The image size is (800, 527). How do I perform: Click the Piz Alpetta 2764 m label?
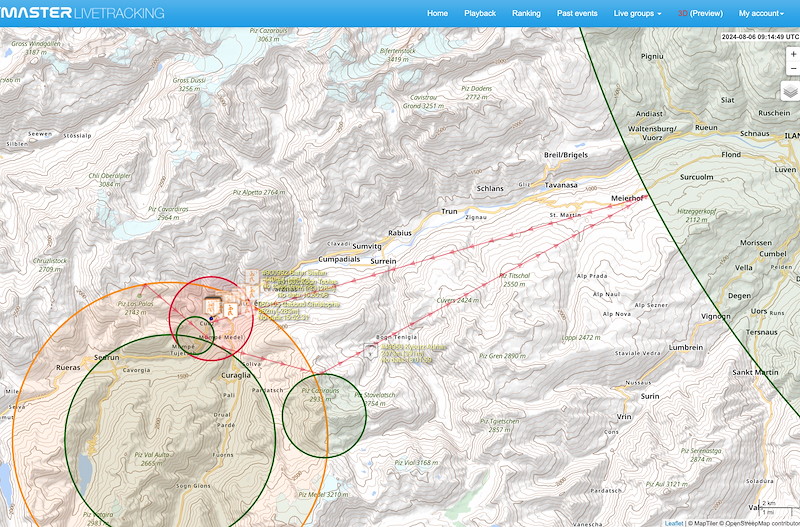[x=259, y=192]
